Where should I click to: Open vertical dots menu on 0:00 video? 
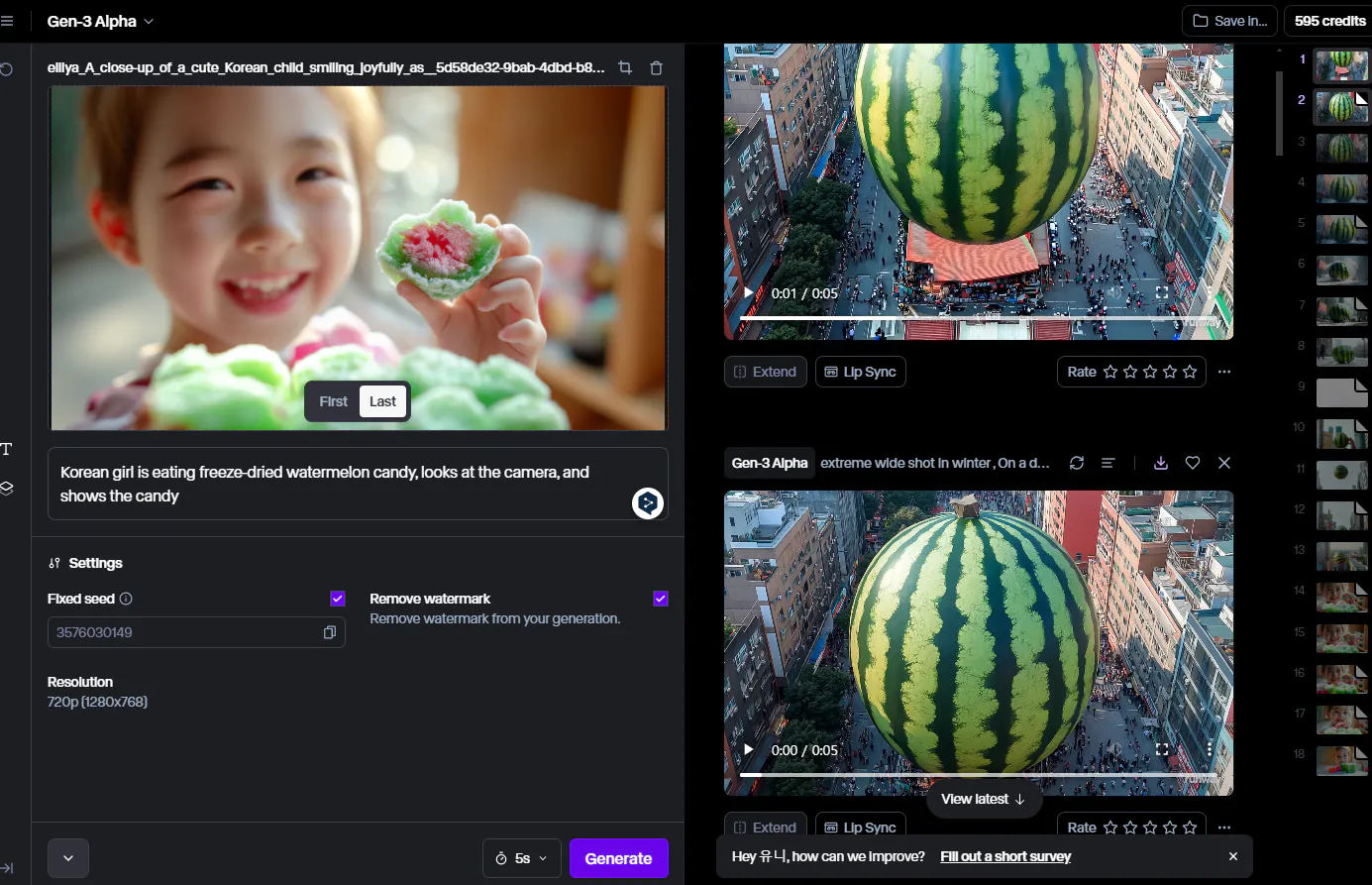1209,750
